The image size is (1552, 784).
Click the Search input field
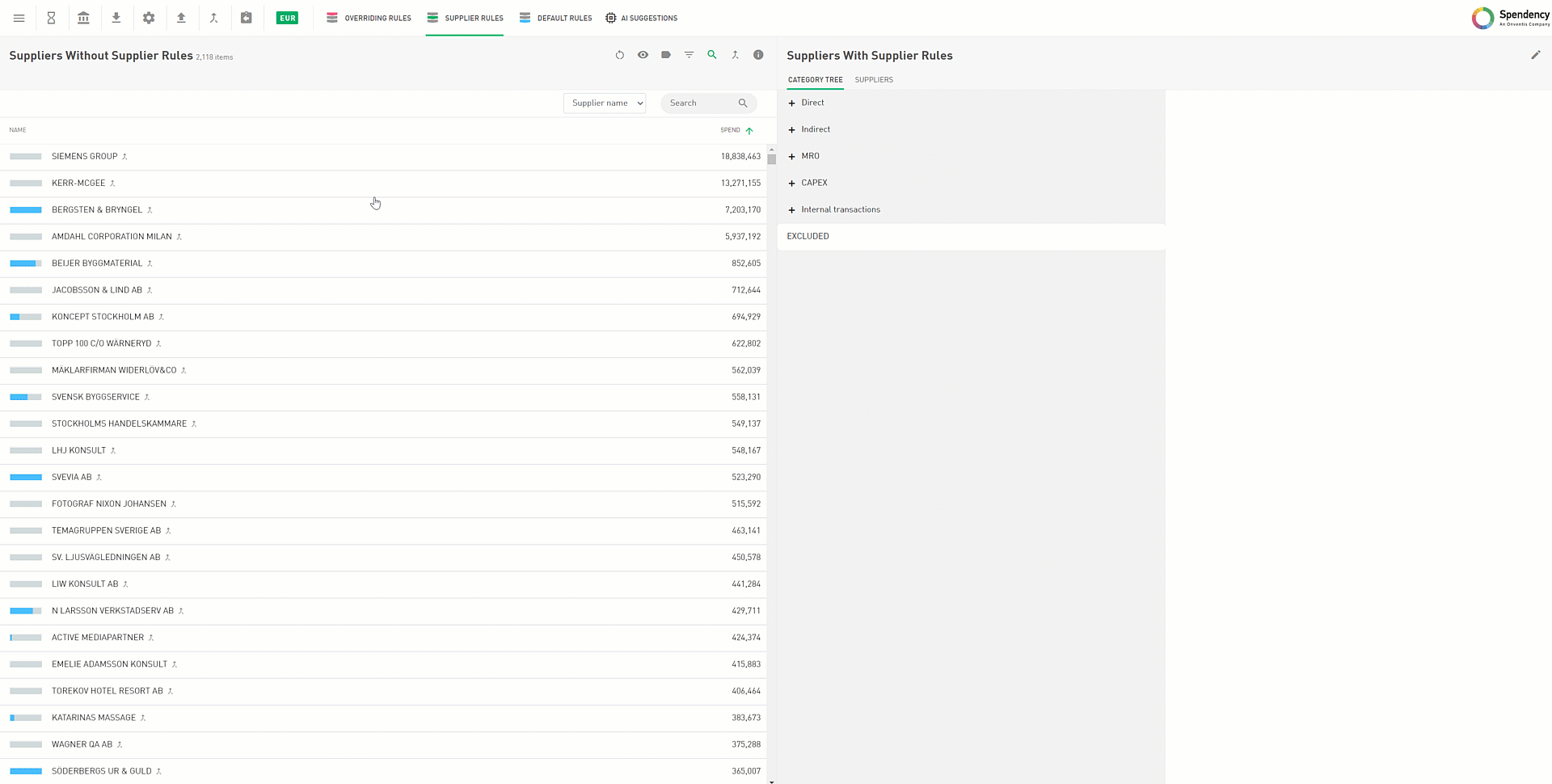point(700,103)
